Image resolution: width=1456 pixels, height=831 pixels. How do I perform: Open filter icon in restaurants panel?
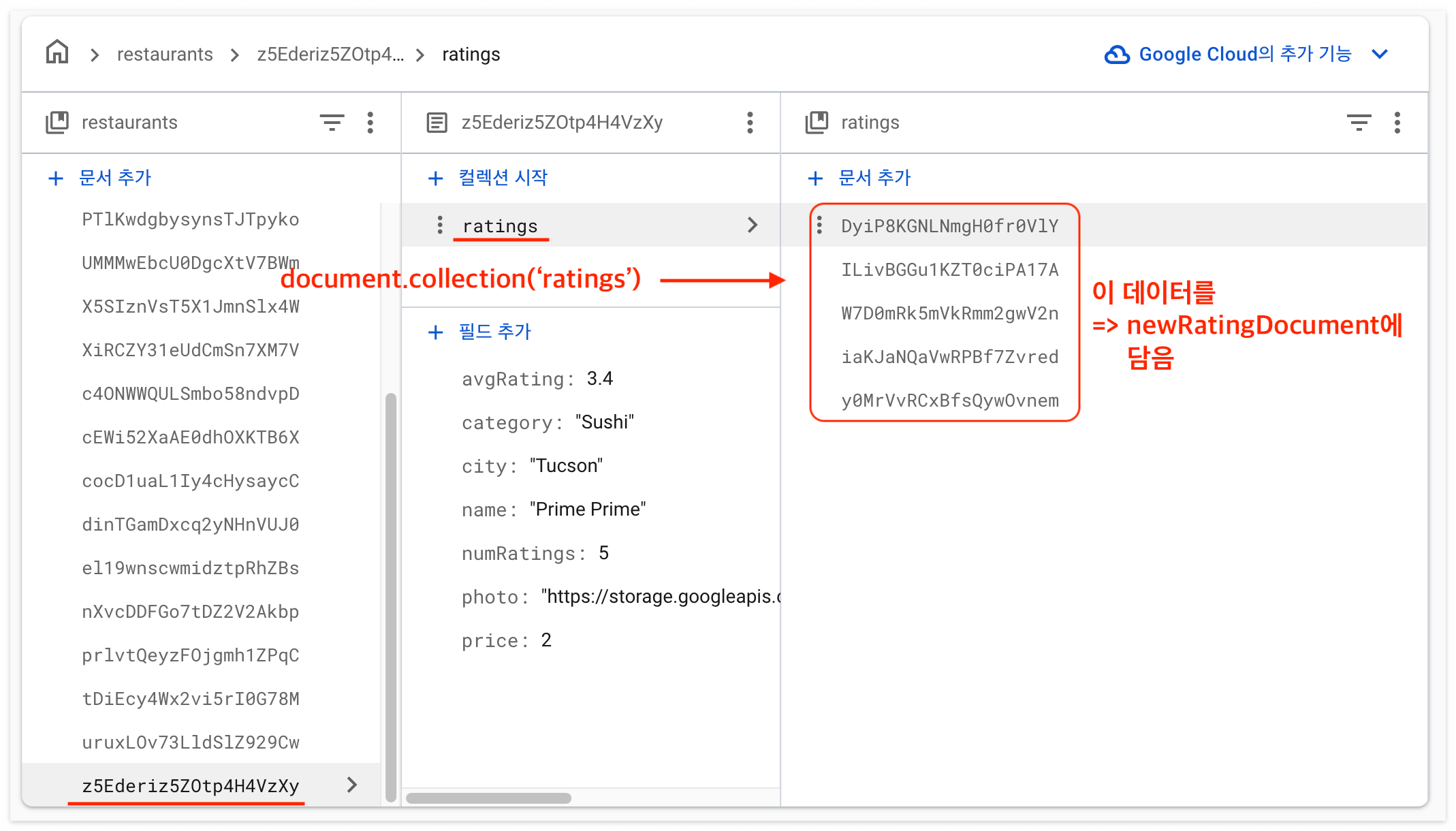click(x=332, y=123)
